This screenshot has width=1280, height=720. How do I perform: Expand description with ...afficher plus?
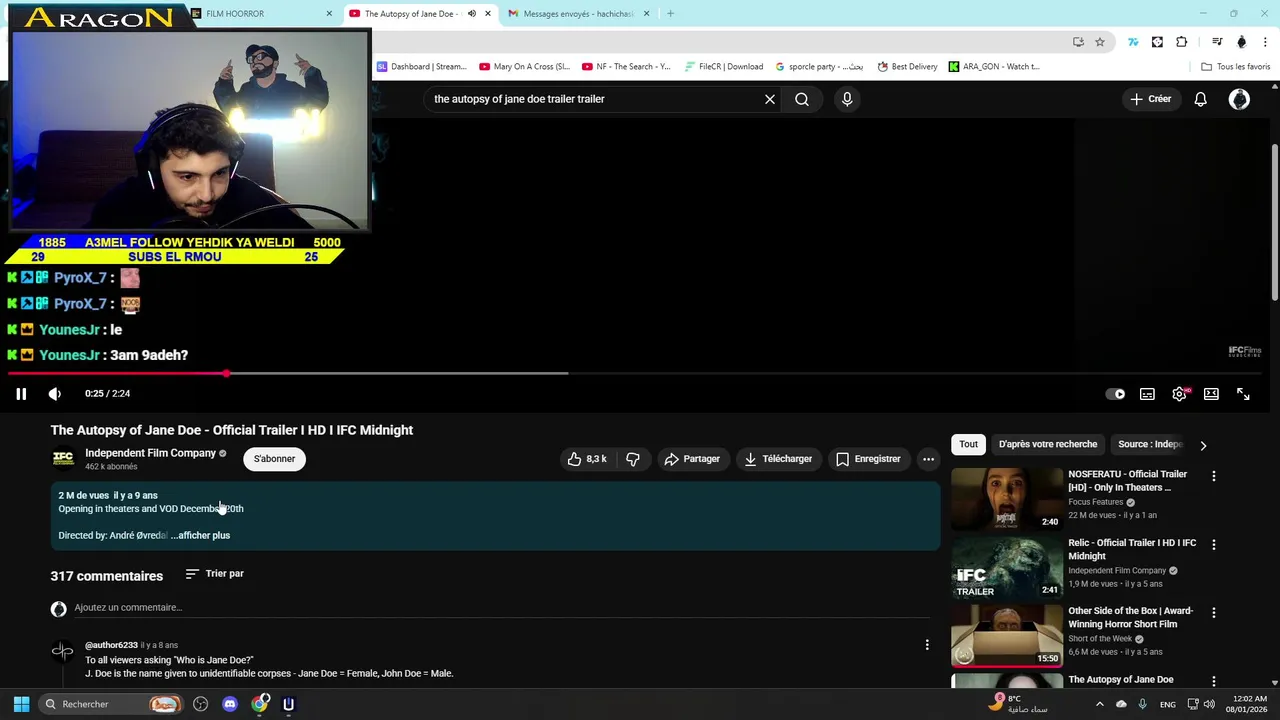pyautogui.click(x=200, y=535)
